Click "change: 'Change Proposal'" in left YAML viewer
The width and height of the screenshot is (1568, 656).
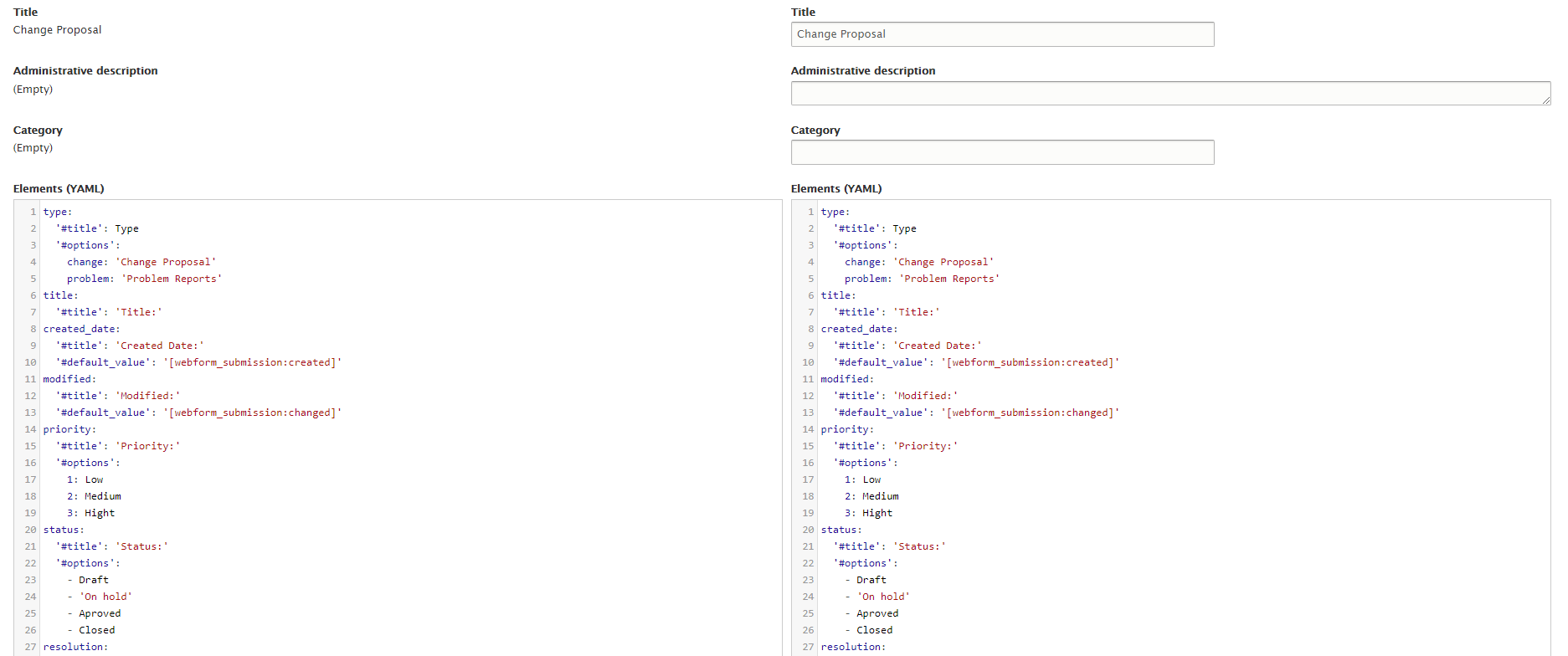(x=141, y=262)
